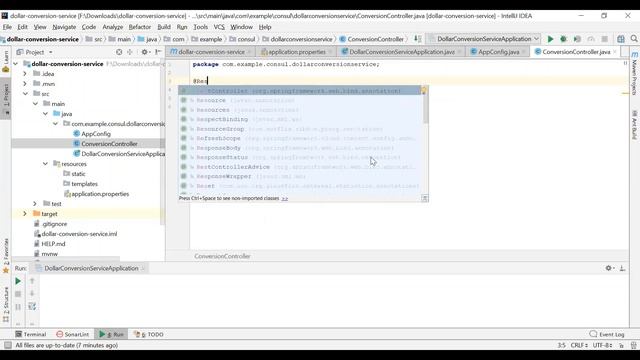Switch to DollarConversionServiceApplication.java editor tab
Viewport: 640px width, 360px height.
click(x=402, y=52)
